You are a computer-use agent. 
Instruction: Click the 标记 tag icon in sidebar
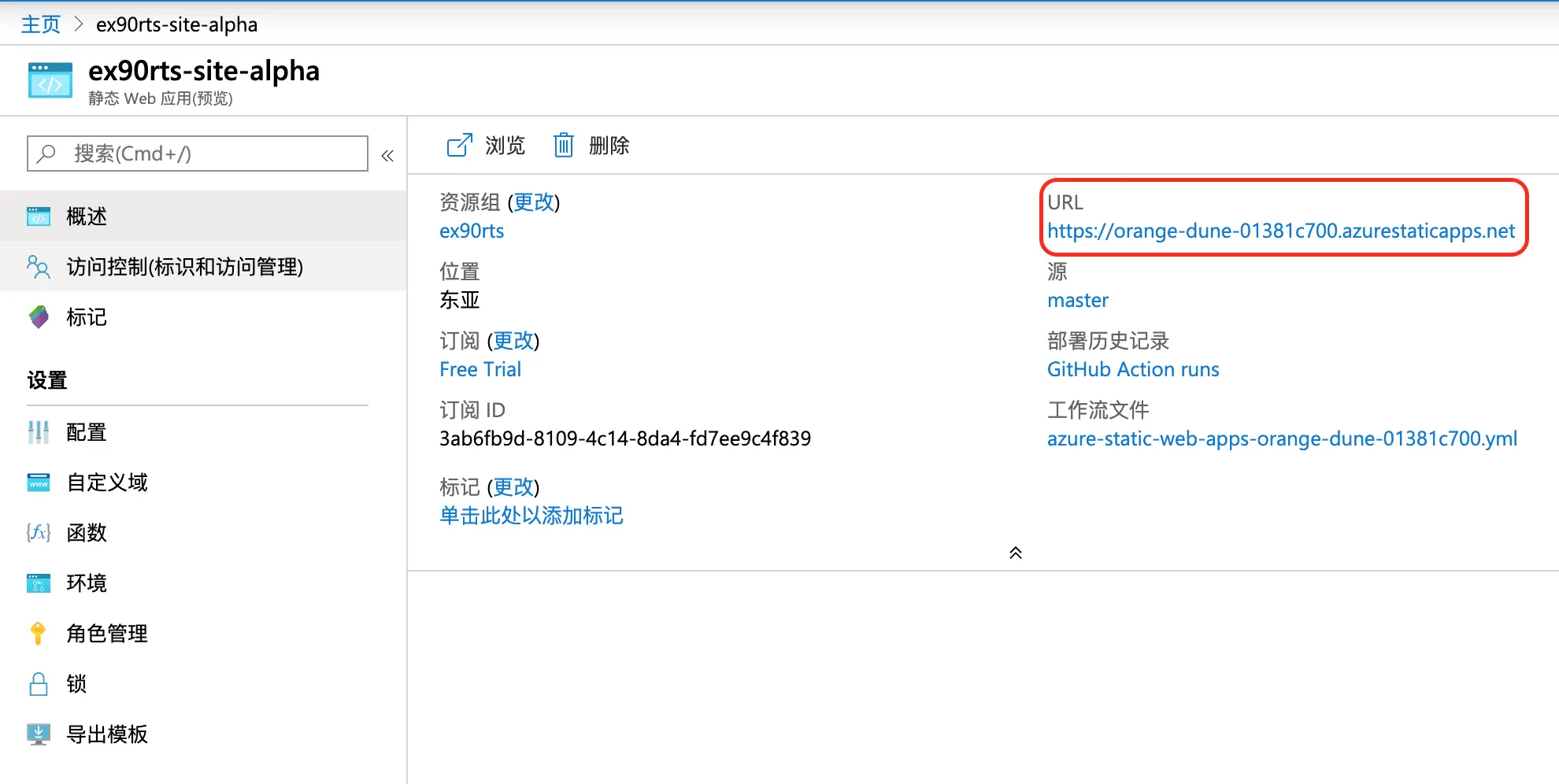tap(39, 317)
